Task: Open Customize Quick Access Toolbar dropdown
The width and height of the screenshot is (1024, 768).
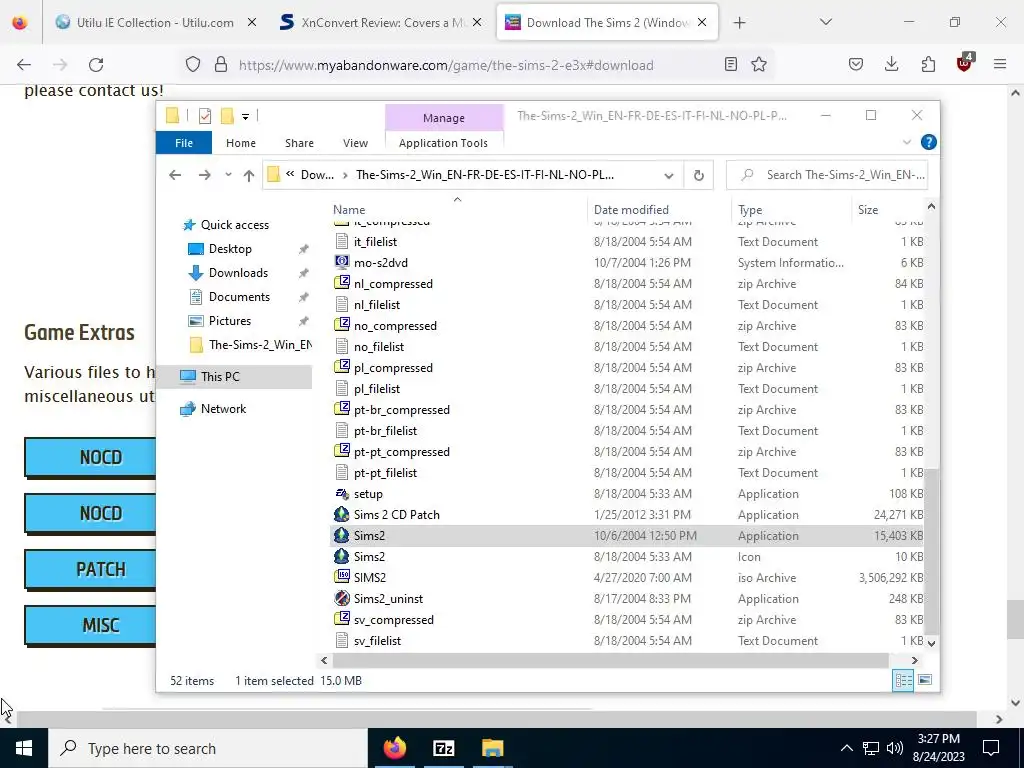Action: point(246,117)
